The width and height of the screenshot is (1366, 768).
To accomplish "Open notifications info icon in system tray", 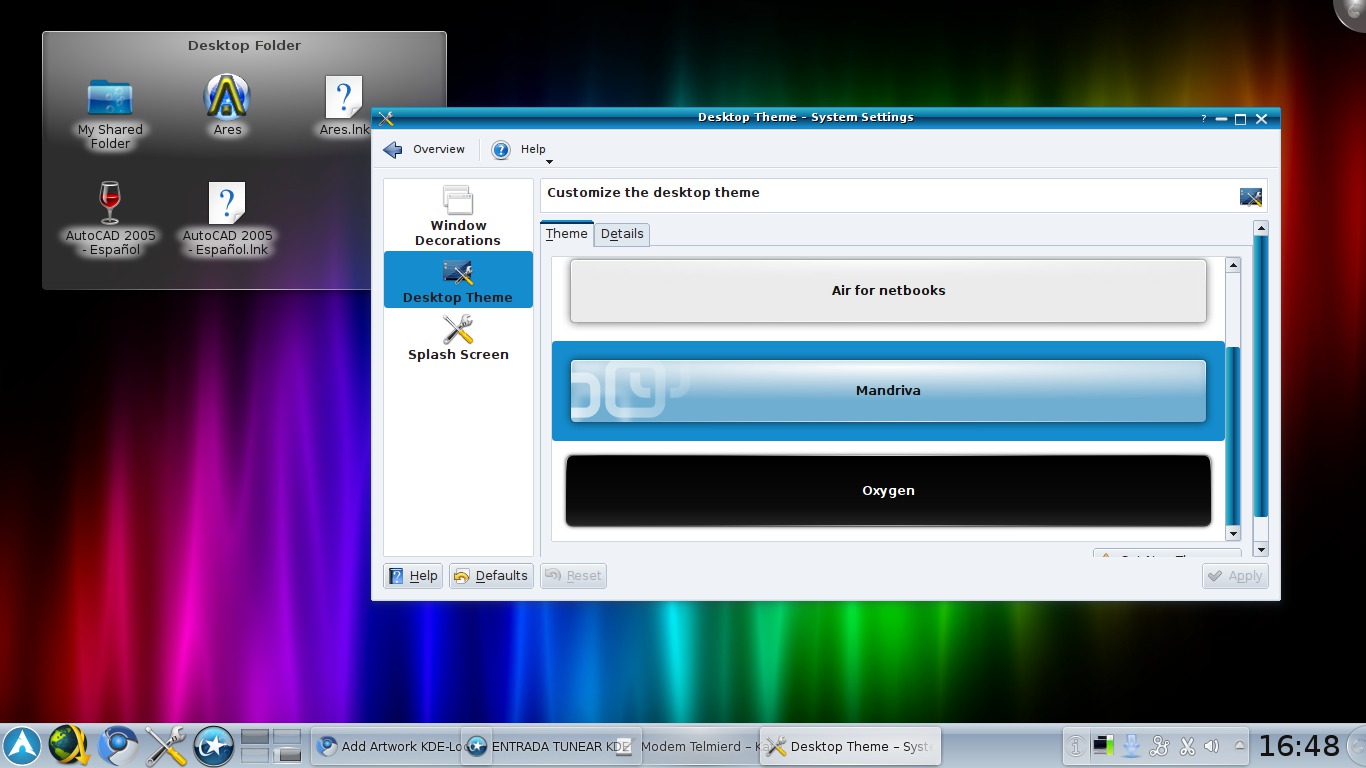I will point(1075,746).
